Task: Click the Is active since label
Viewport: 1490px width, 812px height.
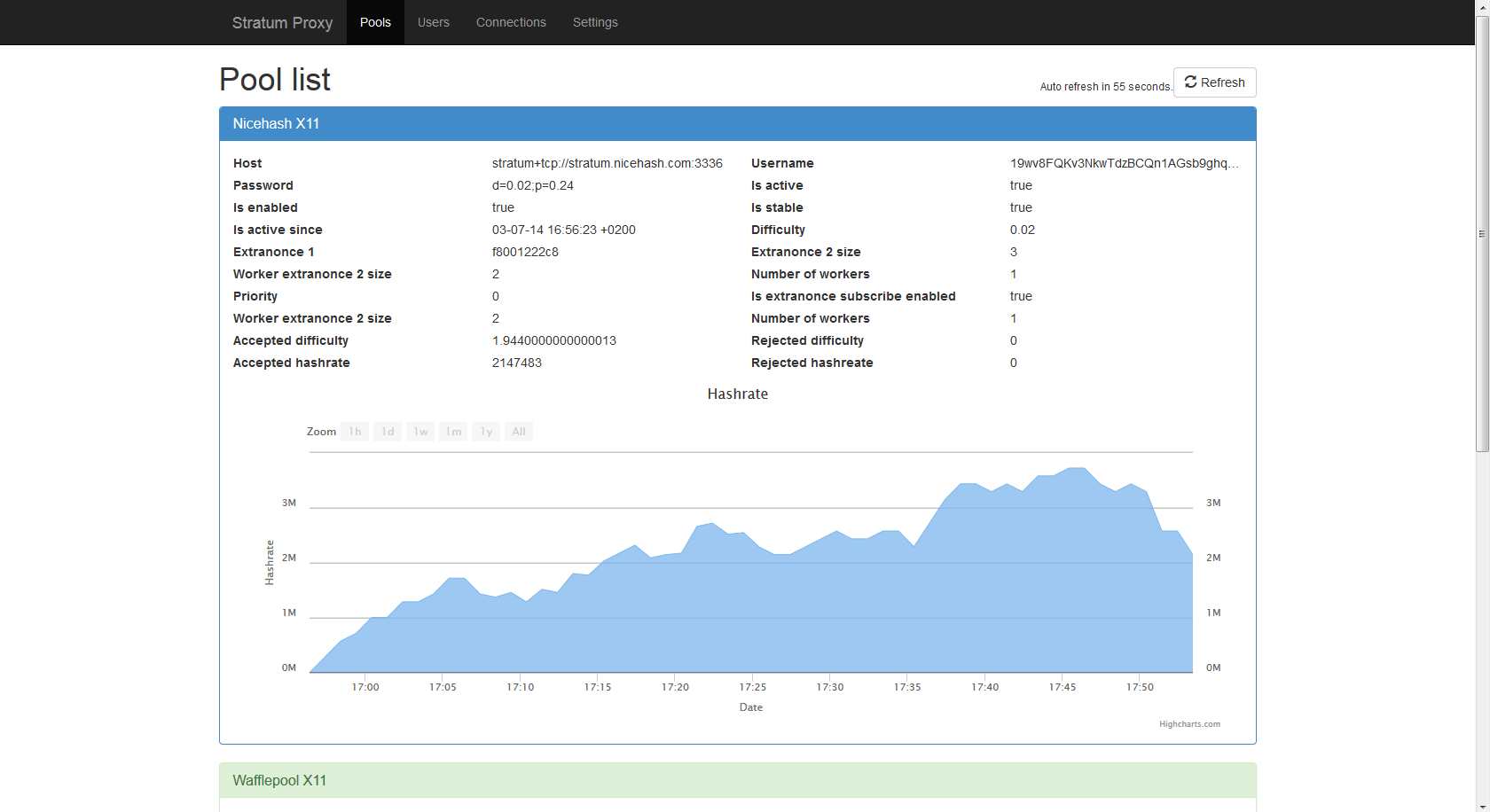Action: (278, 230)
